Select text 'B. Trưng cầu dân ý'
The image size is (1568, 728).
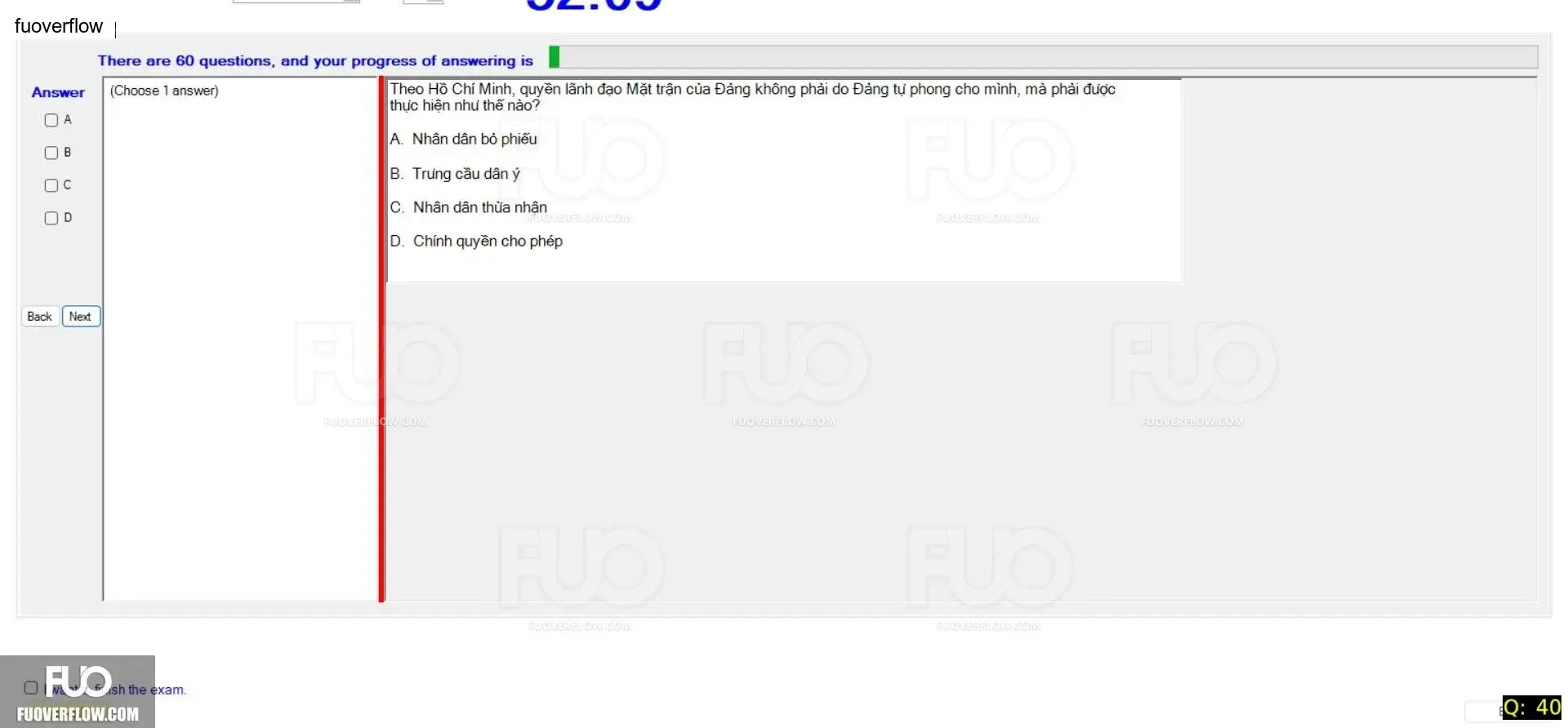coord(455,174)
